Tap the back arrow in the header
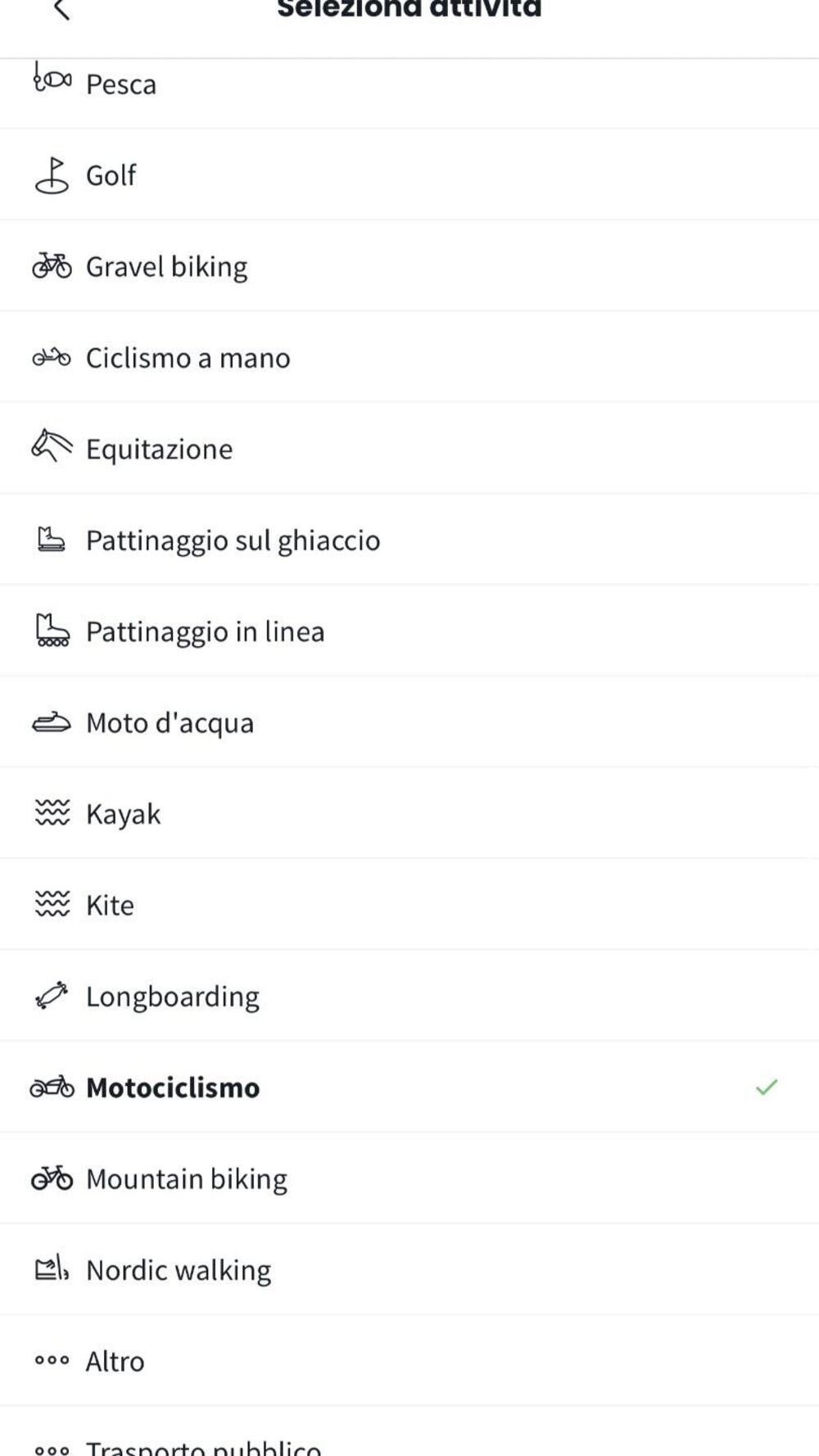819x1456 pixels. (61, 10)
